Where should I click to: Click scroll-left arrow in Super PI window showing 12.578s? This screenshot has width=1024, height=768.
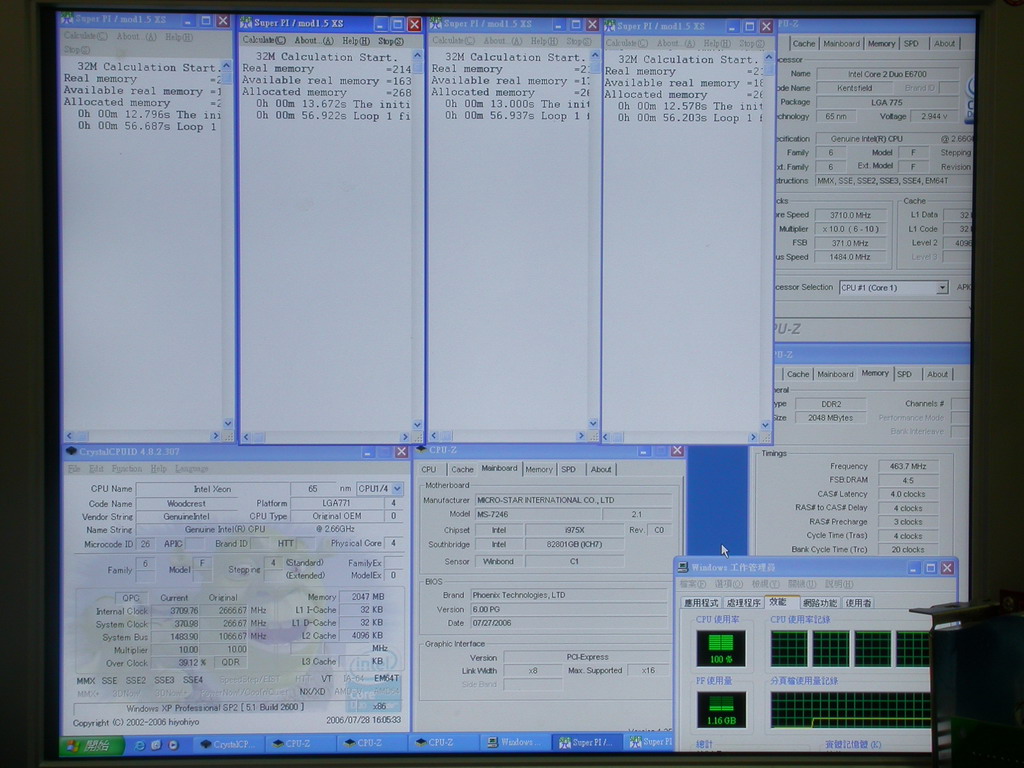(606, 437)
